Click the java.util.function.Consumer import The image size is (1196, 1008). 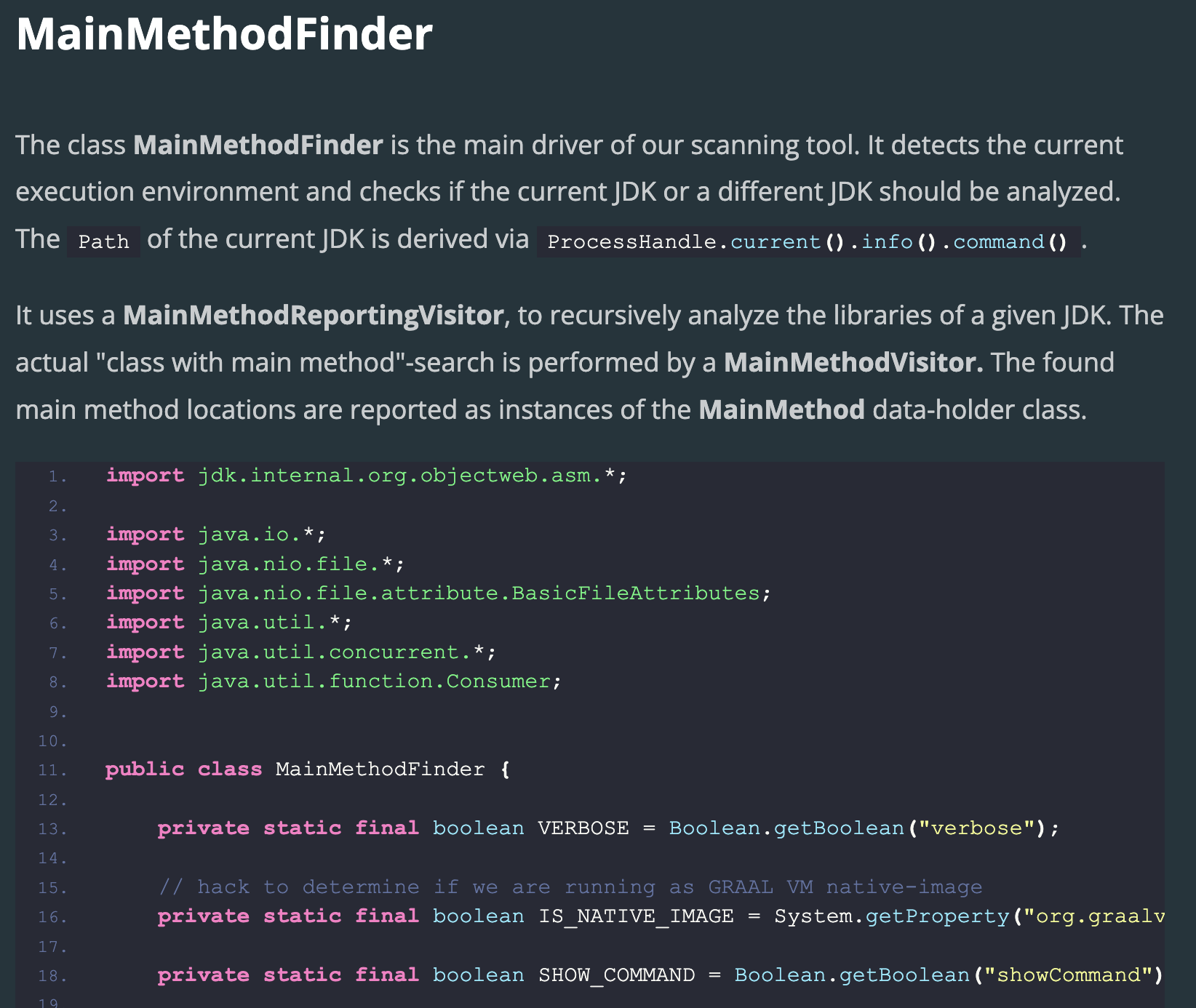coord(334,681)
